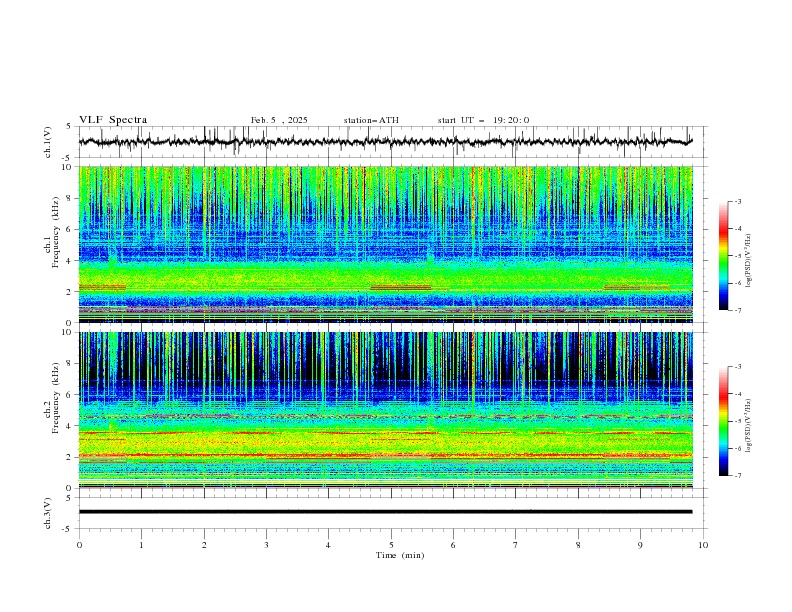Select the "ch.1 Frequency (kHz)" axis label
This screenshot has width=792, height=612.
coord(52,231)
